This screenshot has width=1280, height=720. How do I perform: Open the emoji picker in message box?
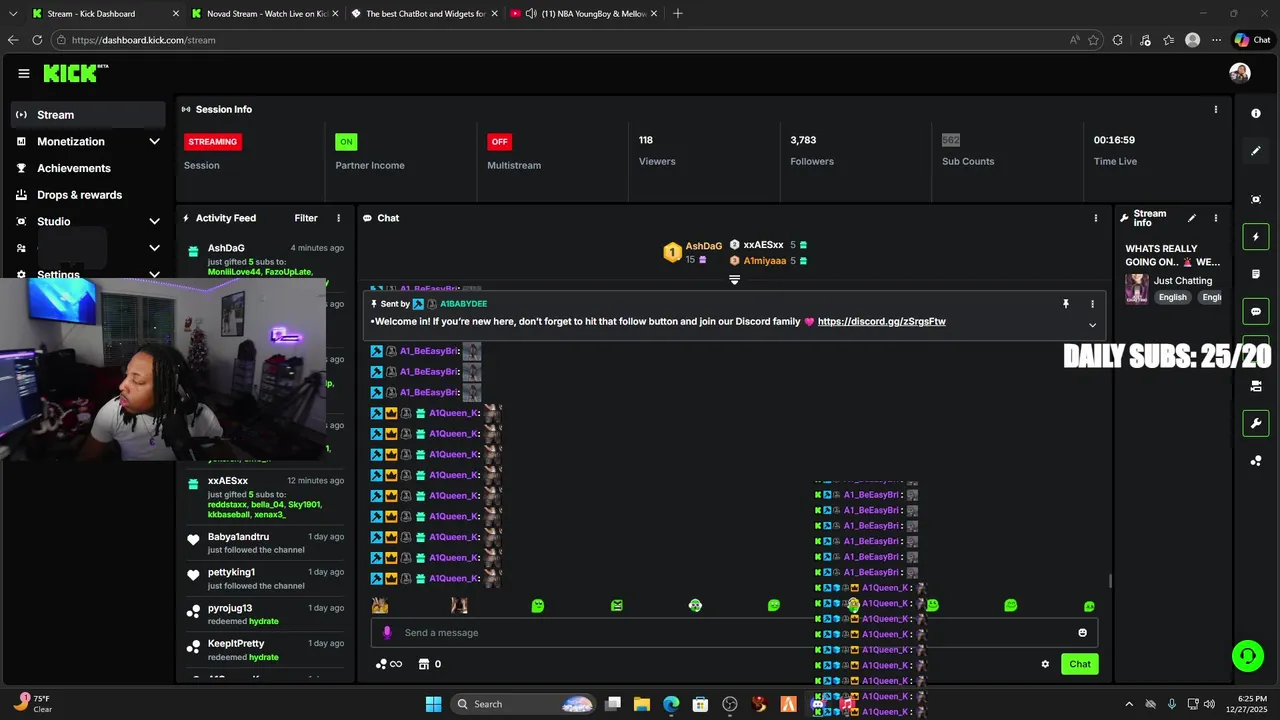coord(1082,632)
